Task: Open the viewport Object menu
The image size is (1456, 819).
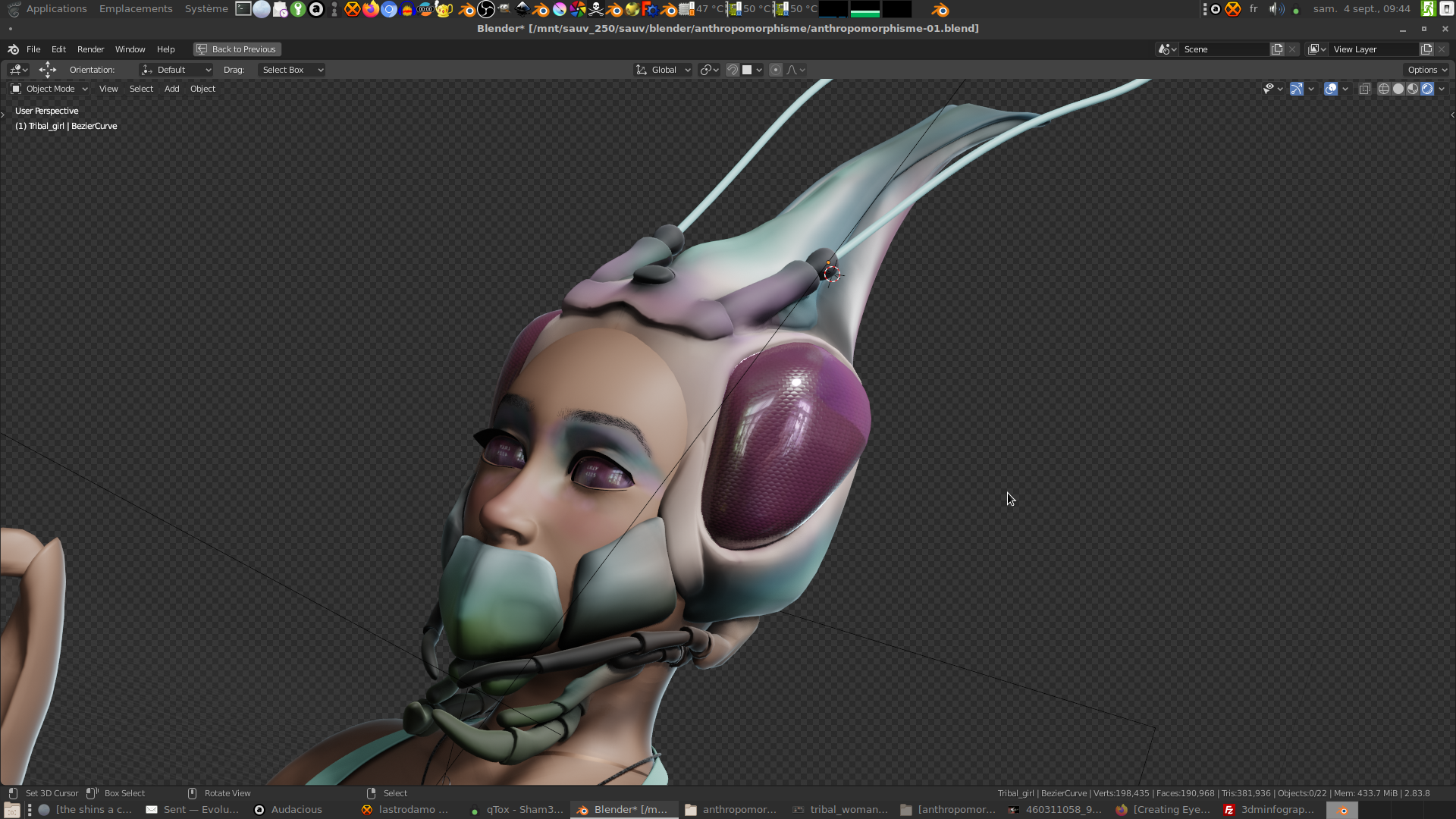Action: pos(202,89)
